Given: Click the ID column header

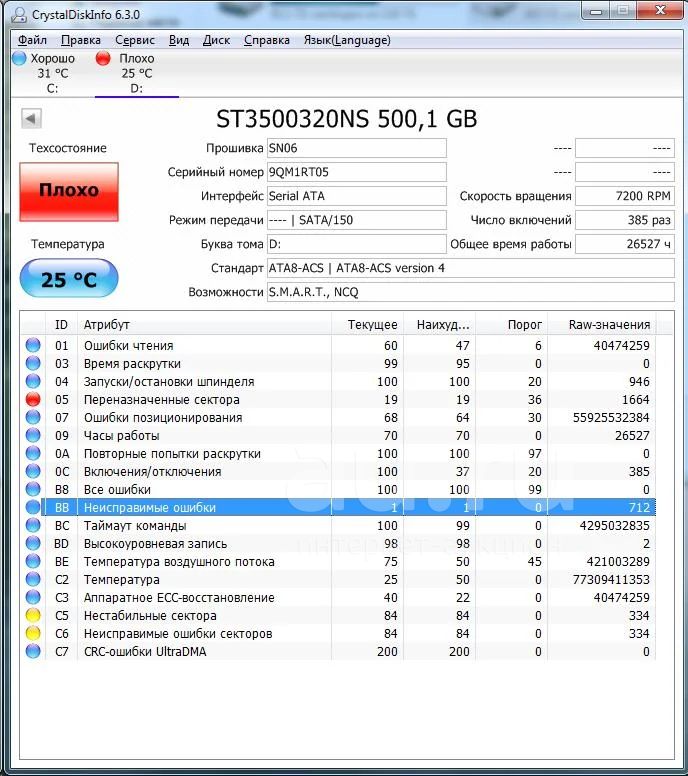Looking at the screenshot, I should 61,325.
